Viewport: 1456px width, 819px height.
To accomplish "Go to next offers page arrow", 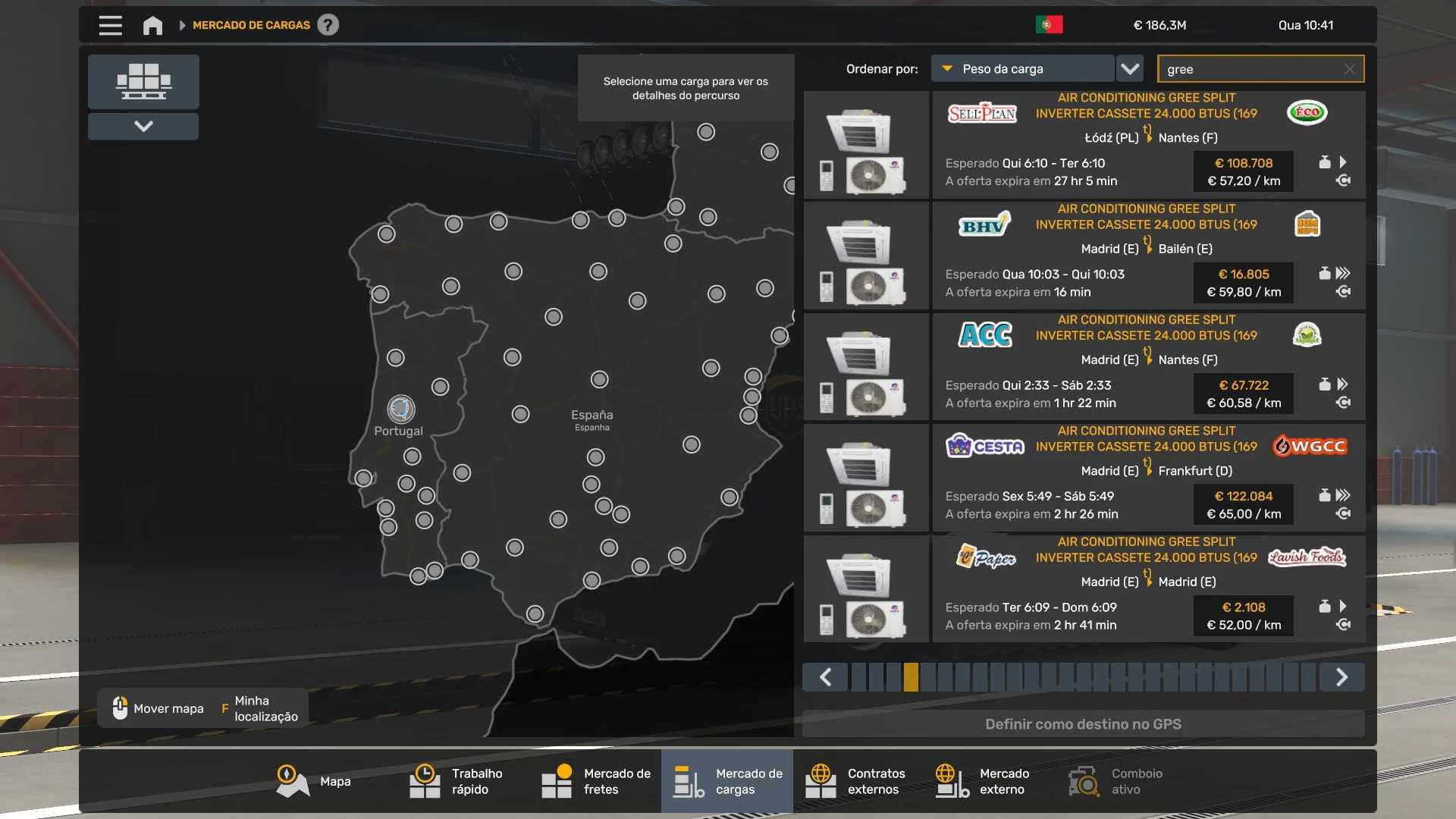I will pos(1341,677).
